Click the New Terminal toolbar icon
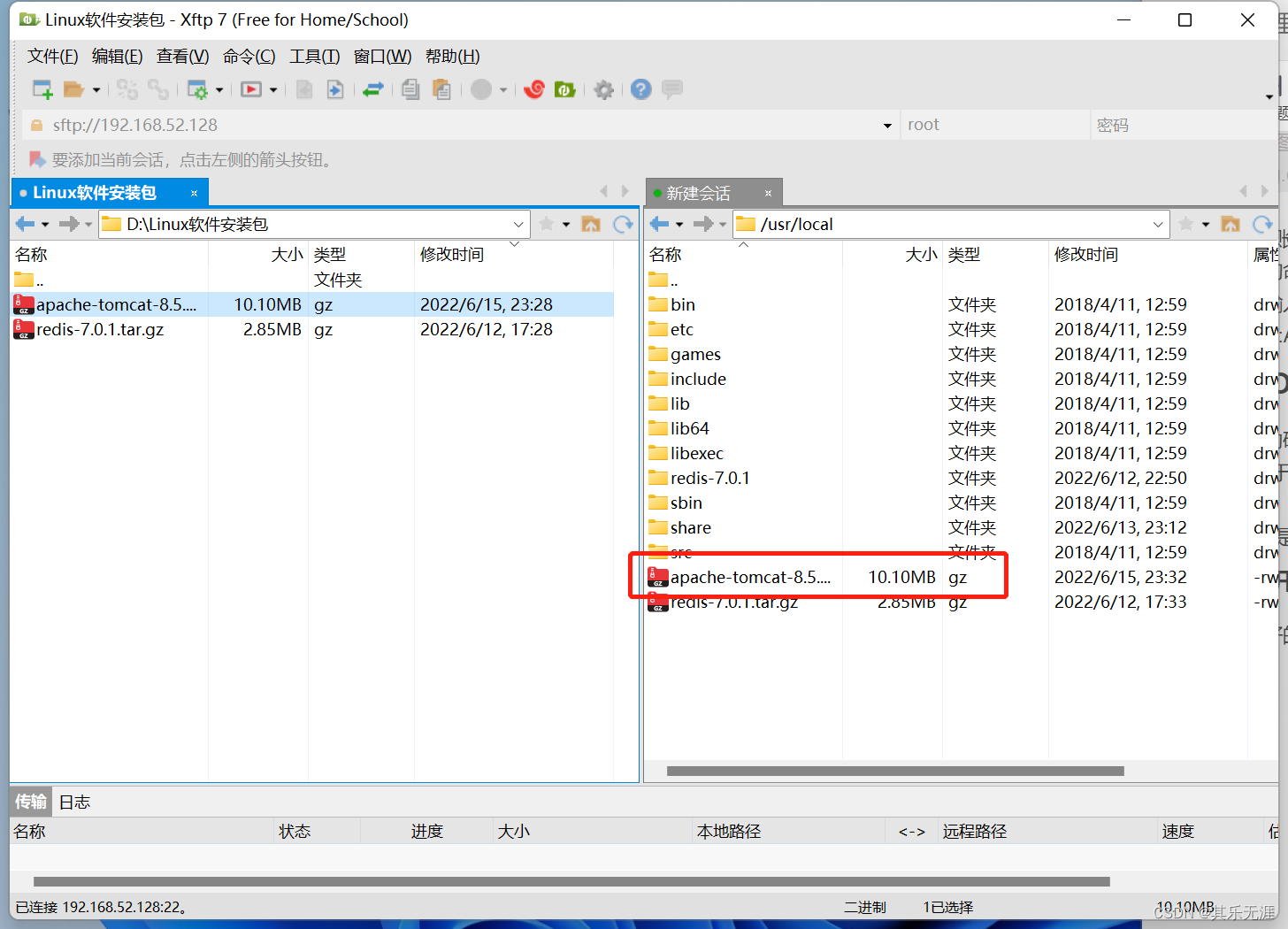 (x=251, y=89)
